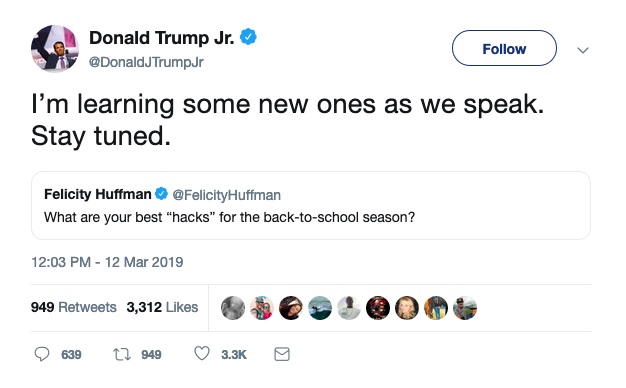Click the first liker avatar, grayscale photo

click(233, 308)
